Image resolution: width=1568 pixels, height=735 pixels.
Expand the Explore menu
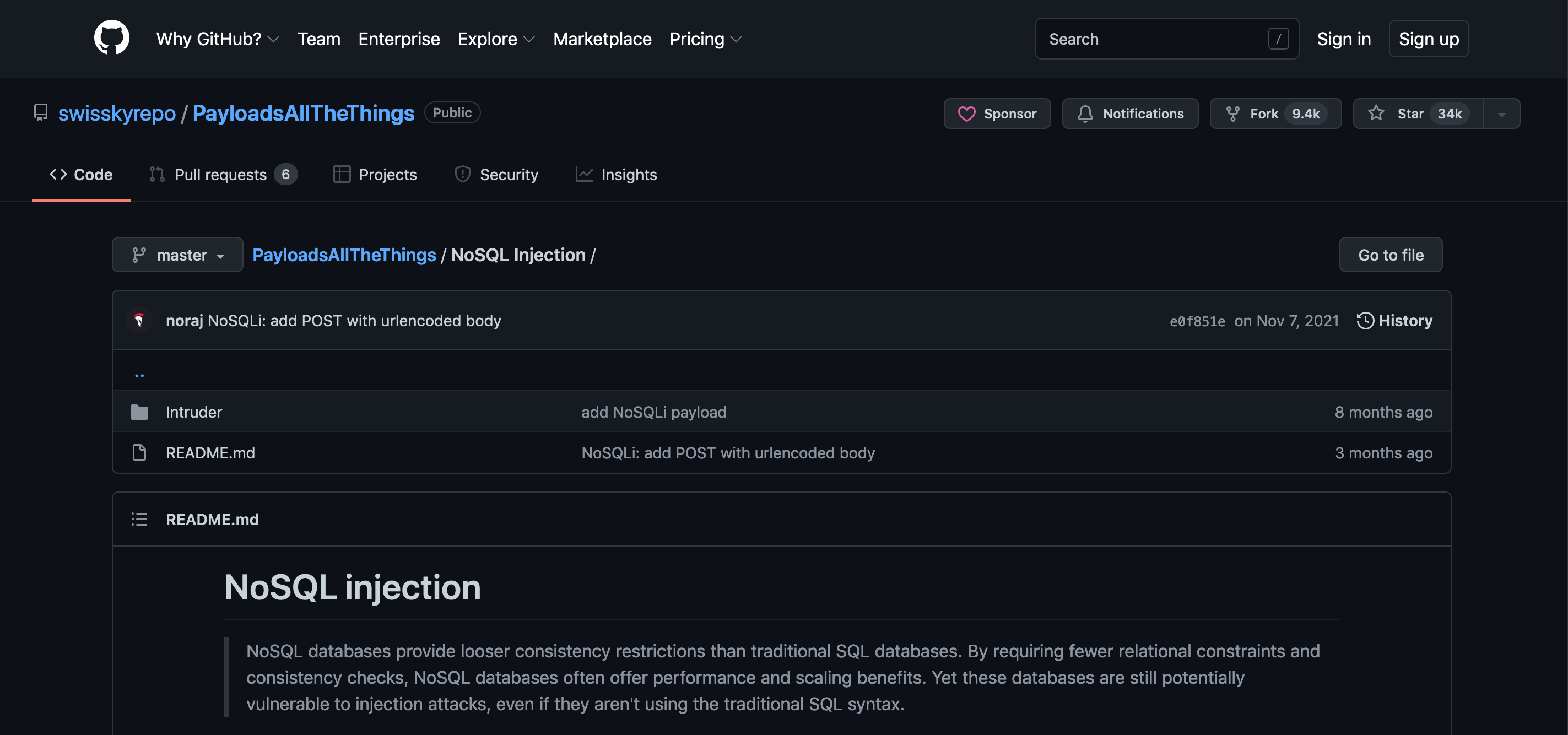pyautogui.click(x=496, y=39)
